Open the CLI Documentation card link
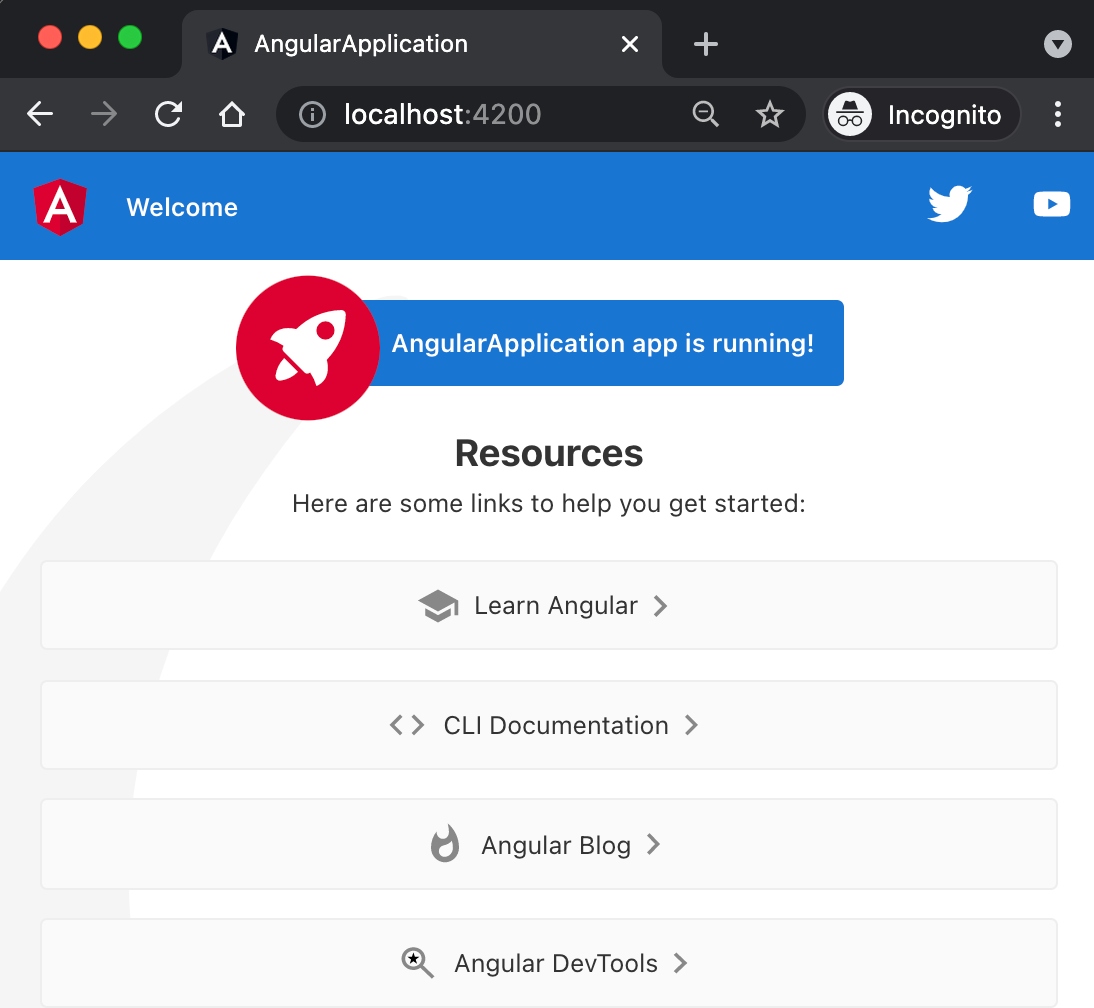The image size is (1094, 1008). (x=549, y=725)
